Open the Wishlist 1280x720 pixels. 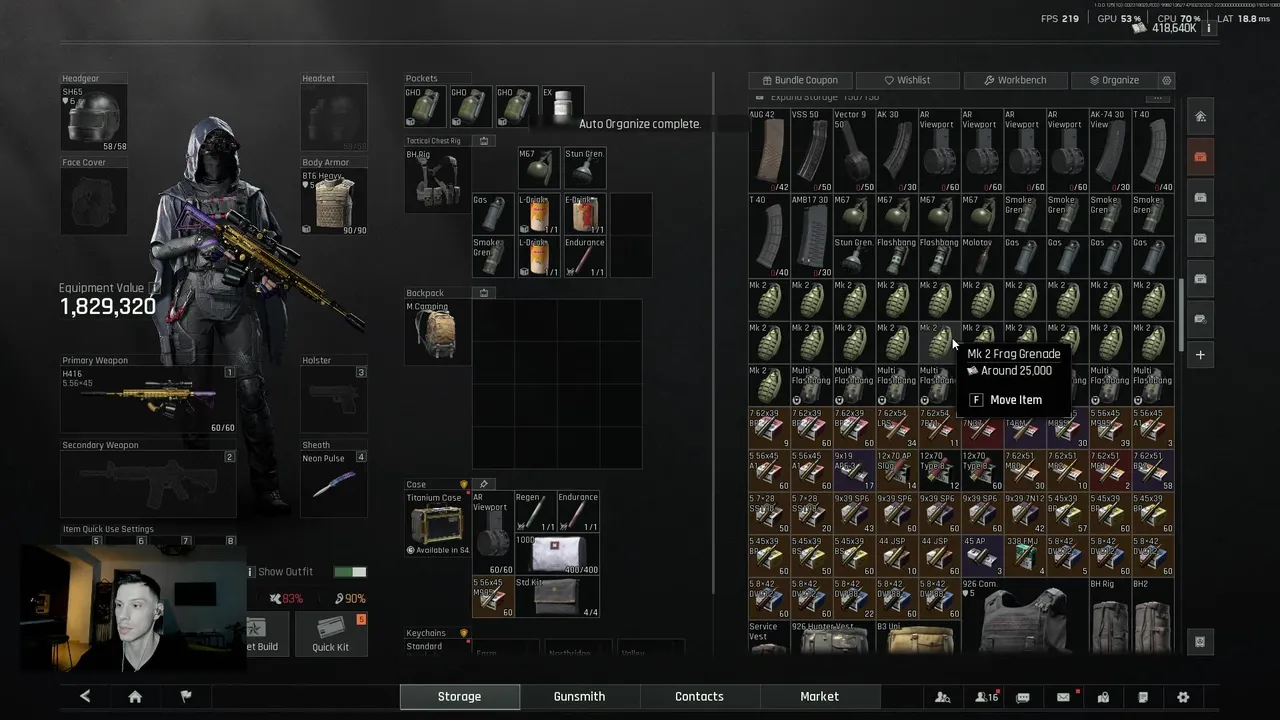pos(907,80)
